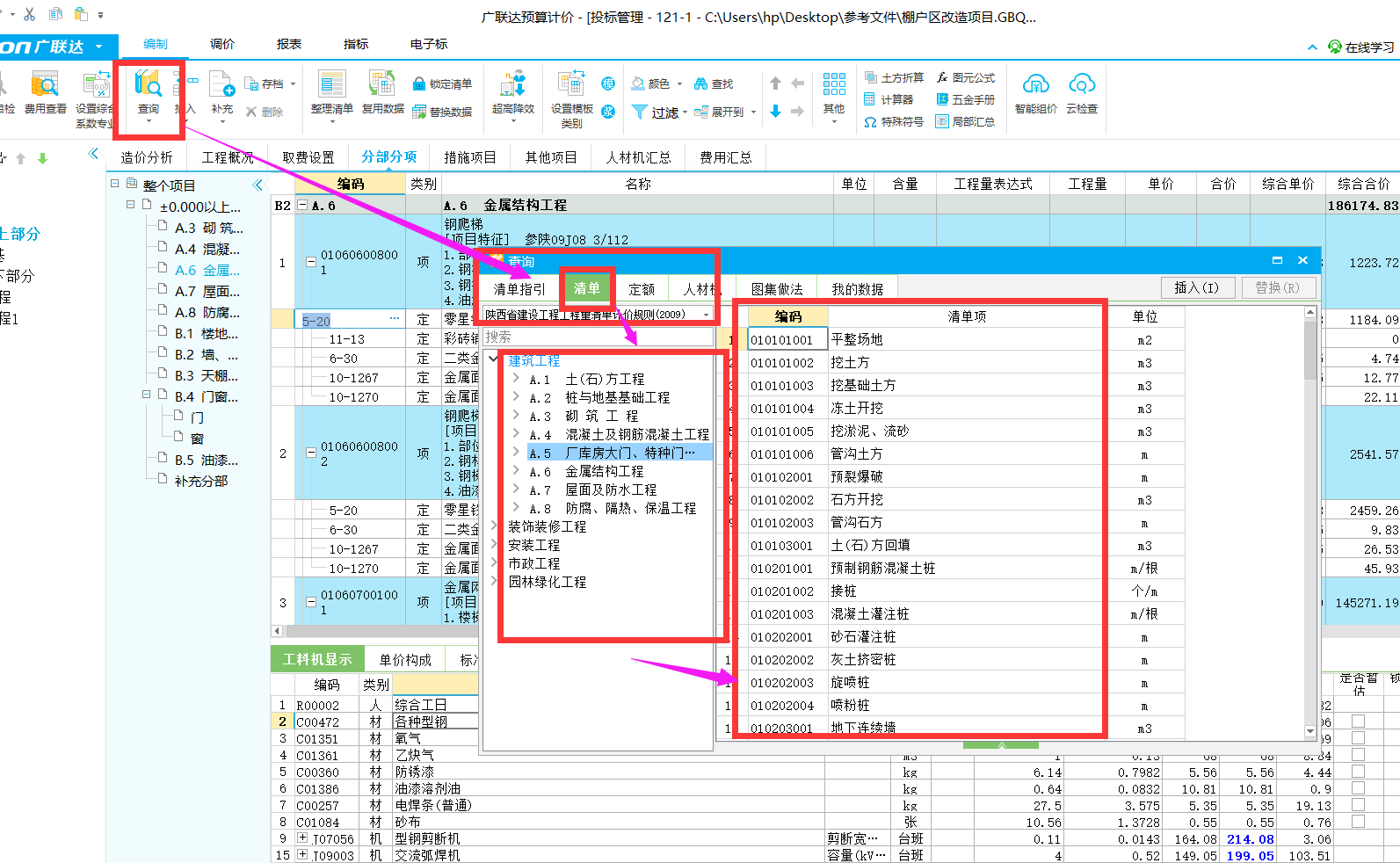
Task: Select A.3 砌筑 in project tree
Action: click(x=209, y=227)
